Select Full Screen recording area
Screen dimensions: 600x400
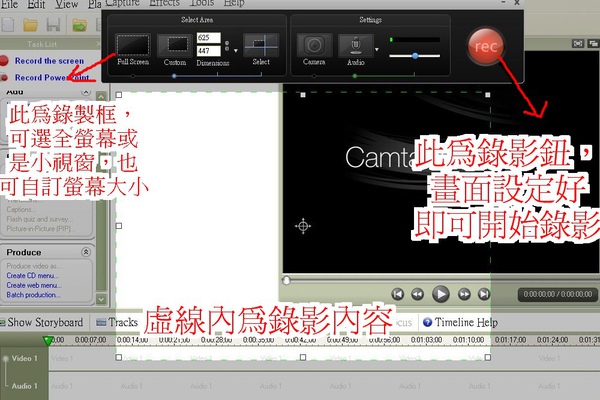click(x=133, y=45)
